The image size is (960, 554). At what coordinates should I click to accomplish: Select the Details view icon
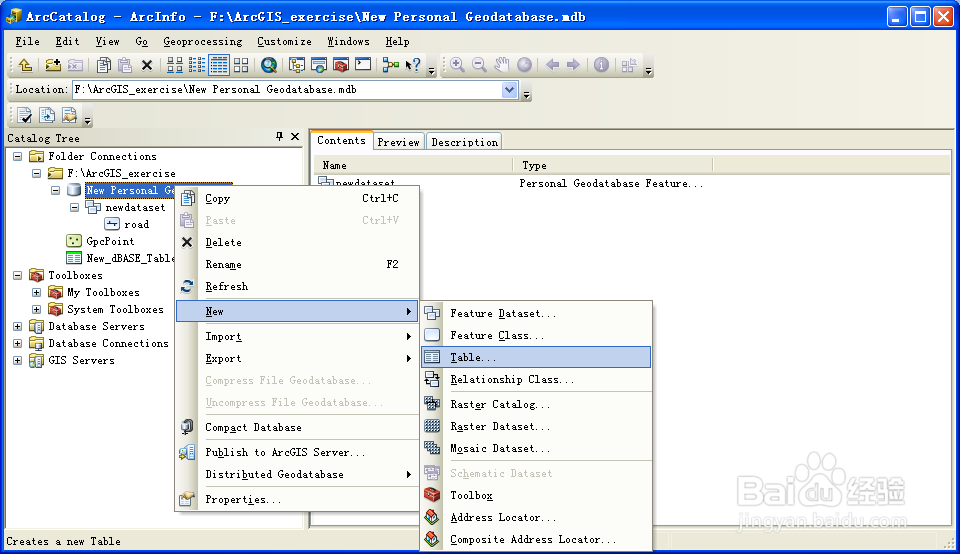[219, 65]
